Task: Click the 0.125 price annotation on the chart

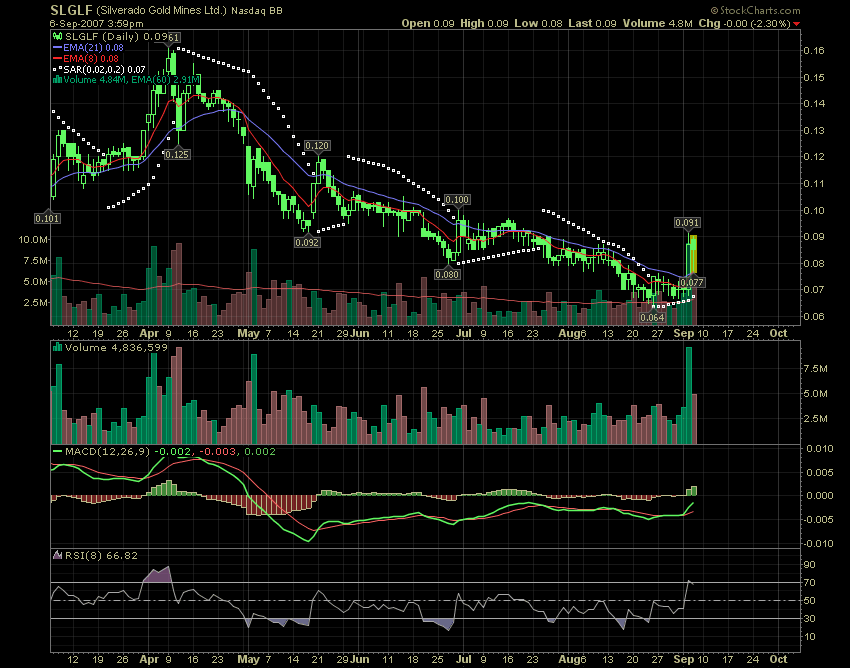Action: (x=176, y=155)
